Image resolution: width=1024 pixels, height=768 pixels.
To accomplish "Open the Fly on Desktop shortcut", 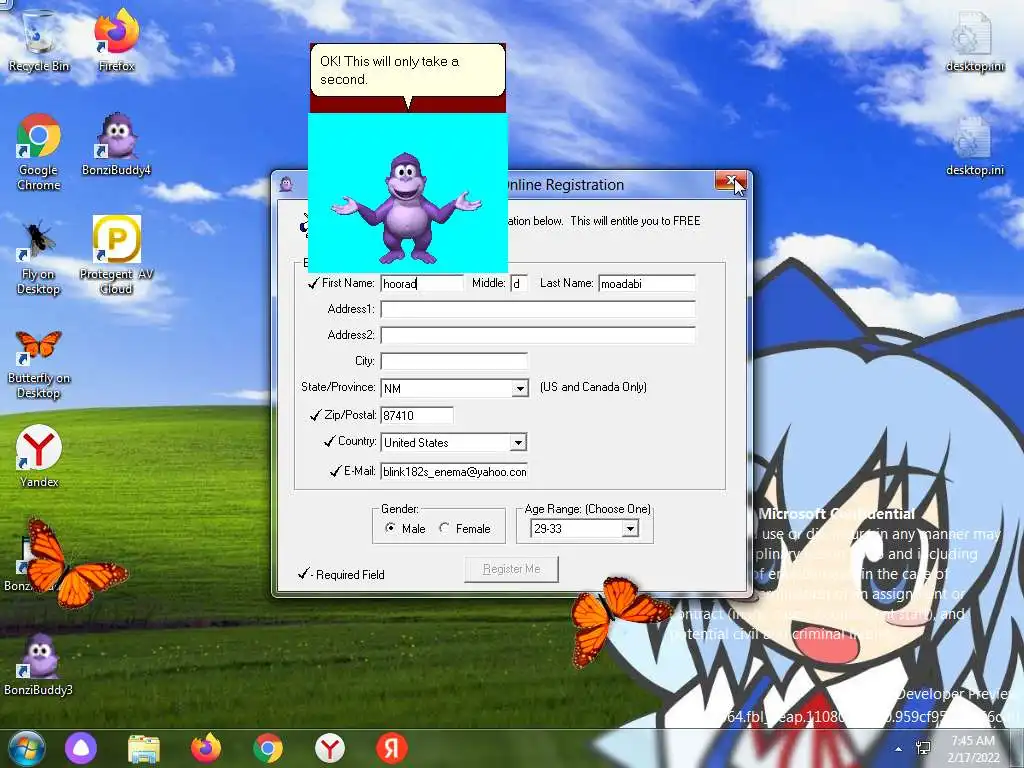I will pos(39,258).
